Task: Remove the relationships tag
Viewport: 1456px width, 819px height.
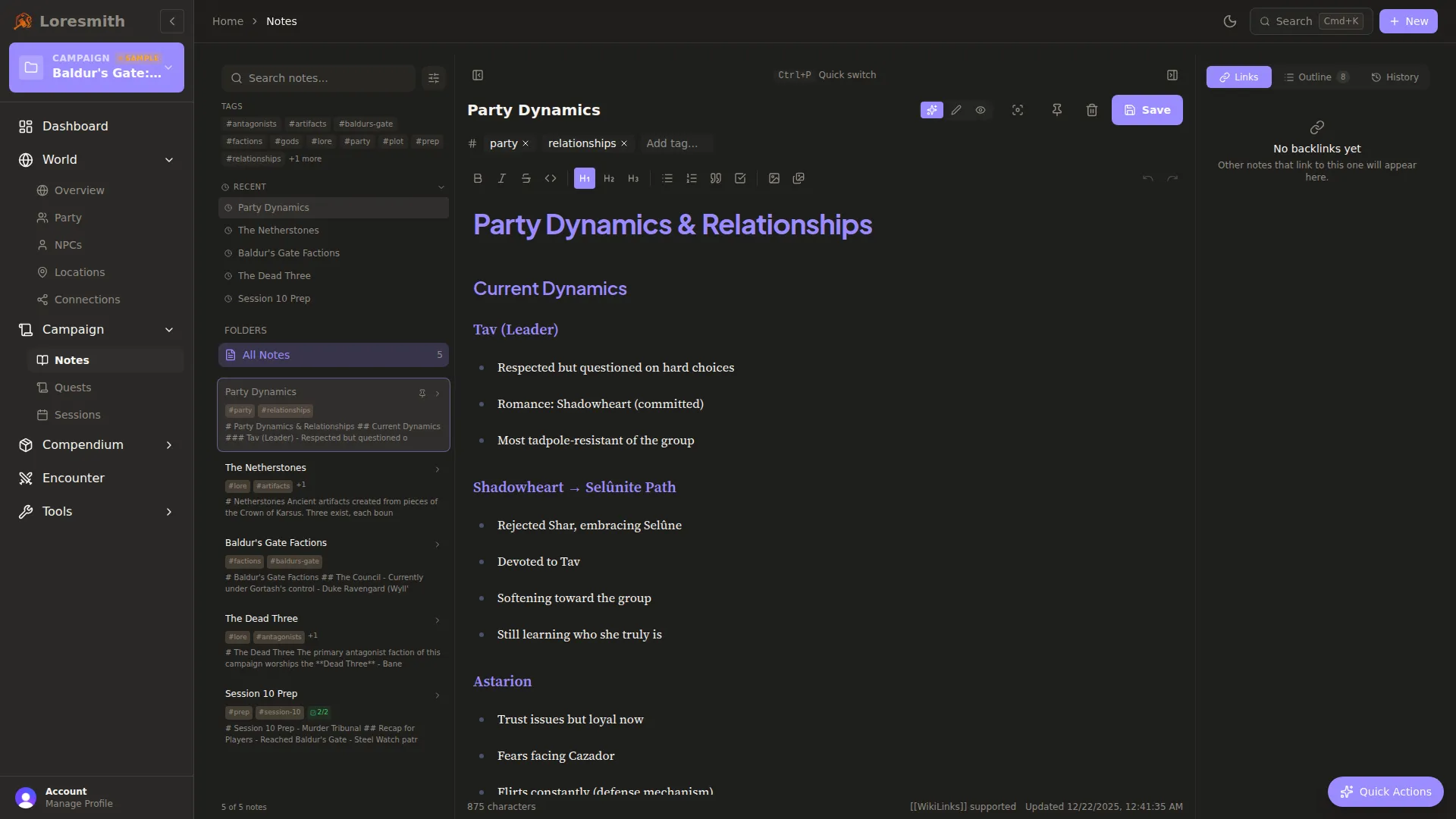Action: pyautogui.click(x=624, y=143)
